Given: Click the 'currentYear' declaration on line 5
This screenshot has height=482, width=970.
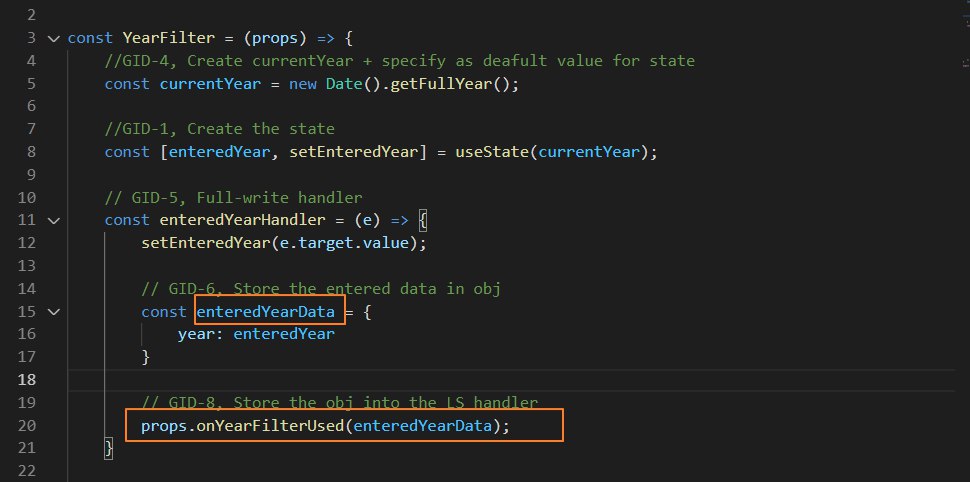Looking at the screenshot, I should click(210, 84).
